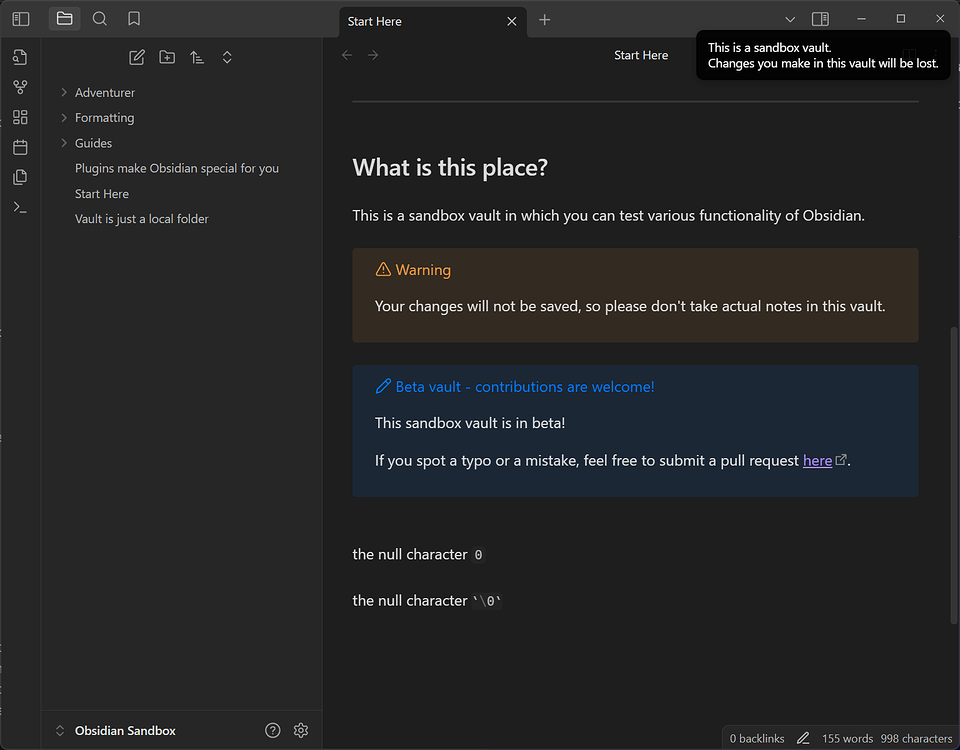
Task: Open command palette ribbon icon
Action: [x=20, y=208]
